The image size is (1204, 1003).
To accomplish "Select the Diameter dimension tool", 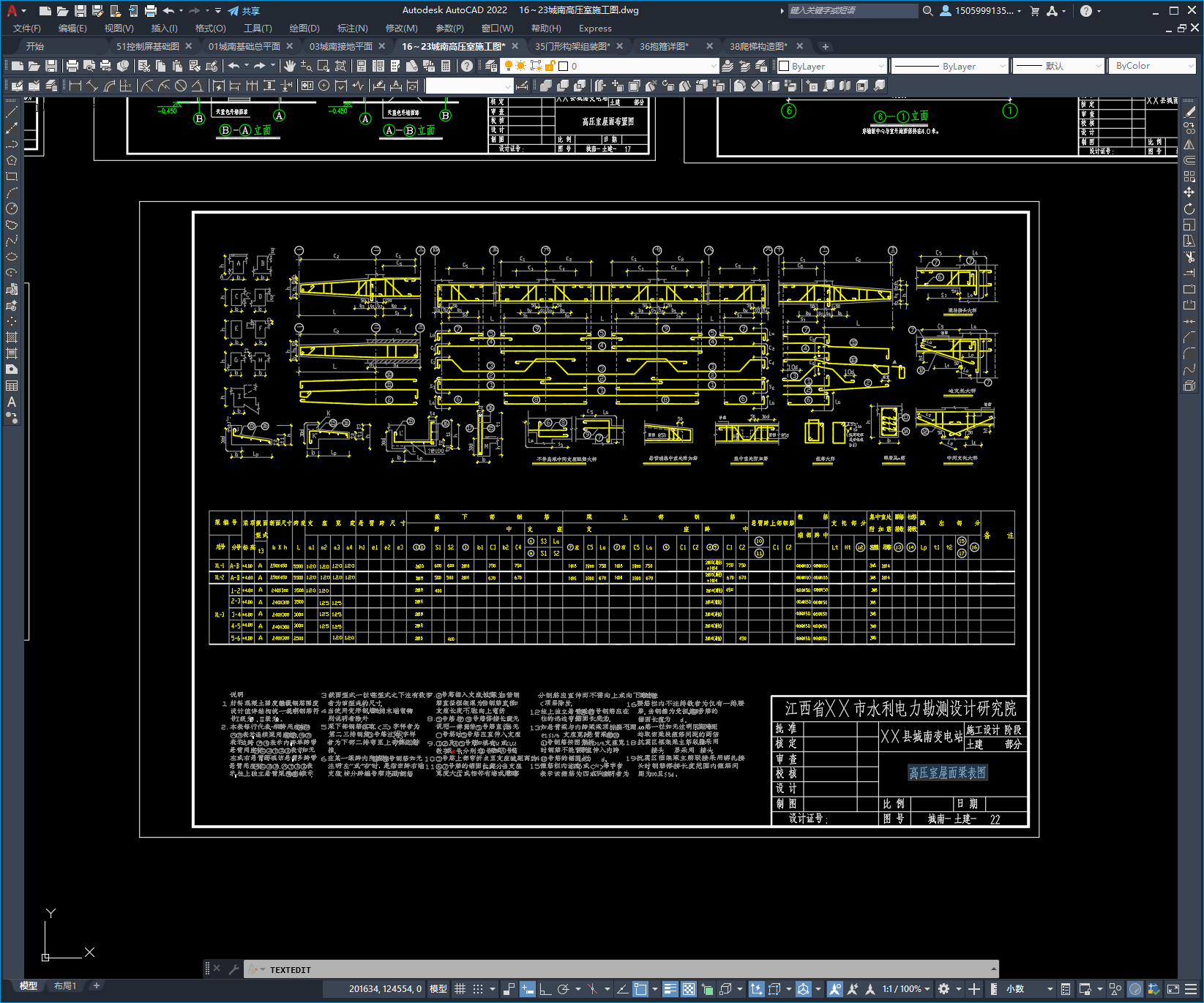I will (181, 86).
